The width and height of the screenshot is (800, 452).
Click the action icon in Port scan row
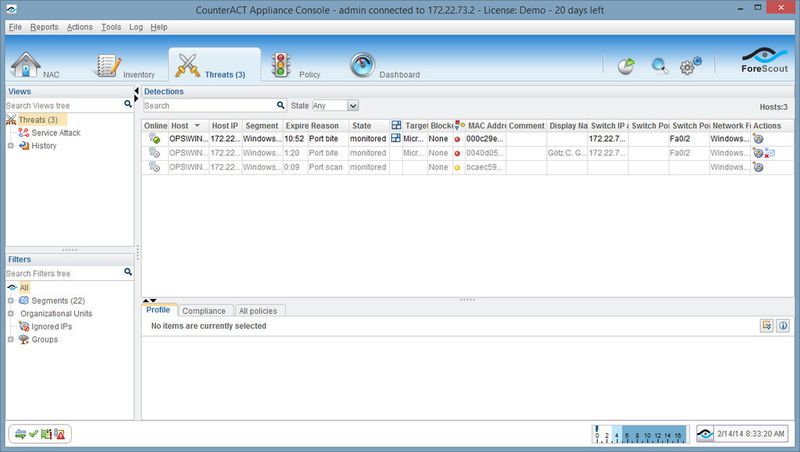point(758,167)
